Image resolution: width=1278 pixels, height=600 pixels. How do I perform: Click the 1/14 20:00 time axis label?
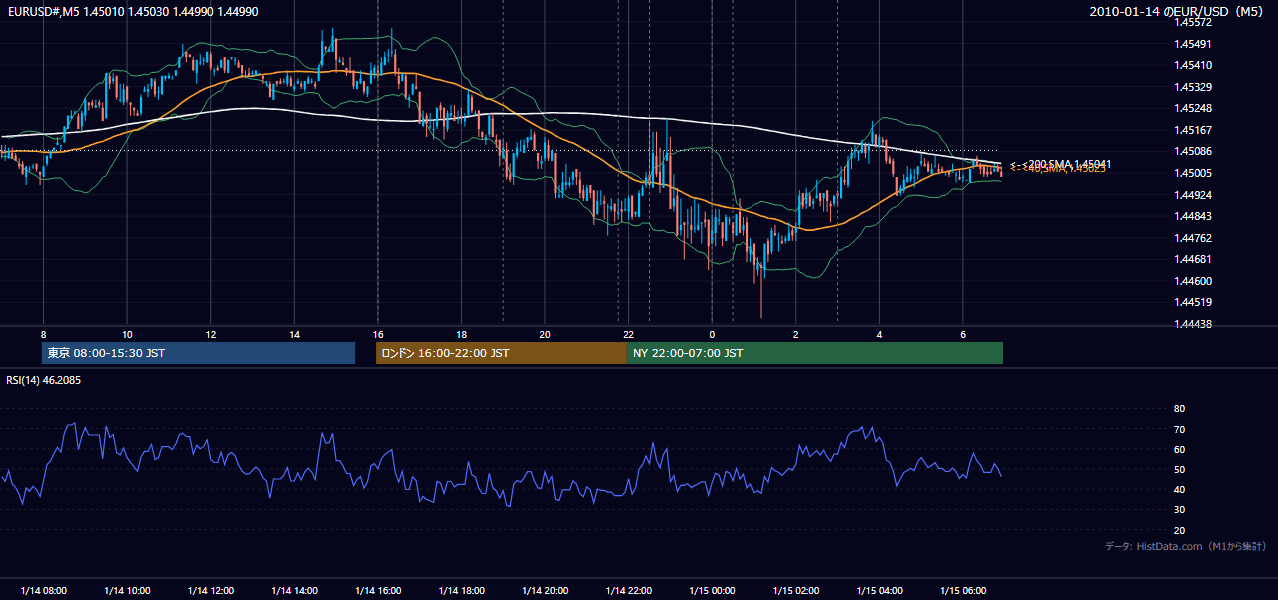(545, 591)
